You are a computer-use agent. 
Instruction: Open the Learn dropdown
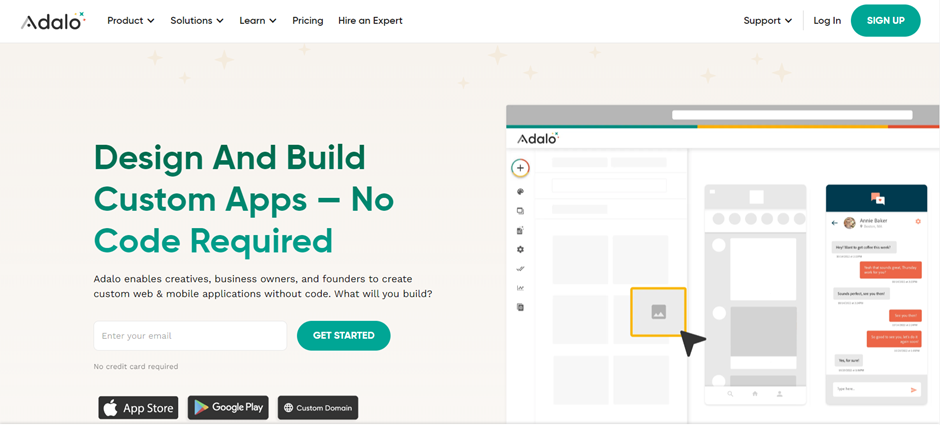point(258,20)
